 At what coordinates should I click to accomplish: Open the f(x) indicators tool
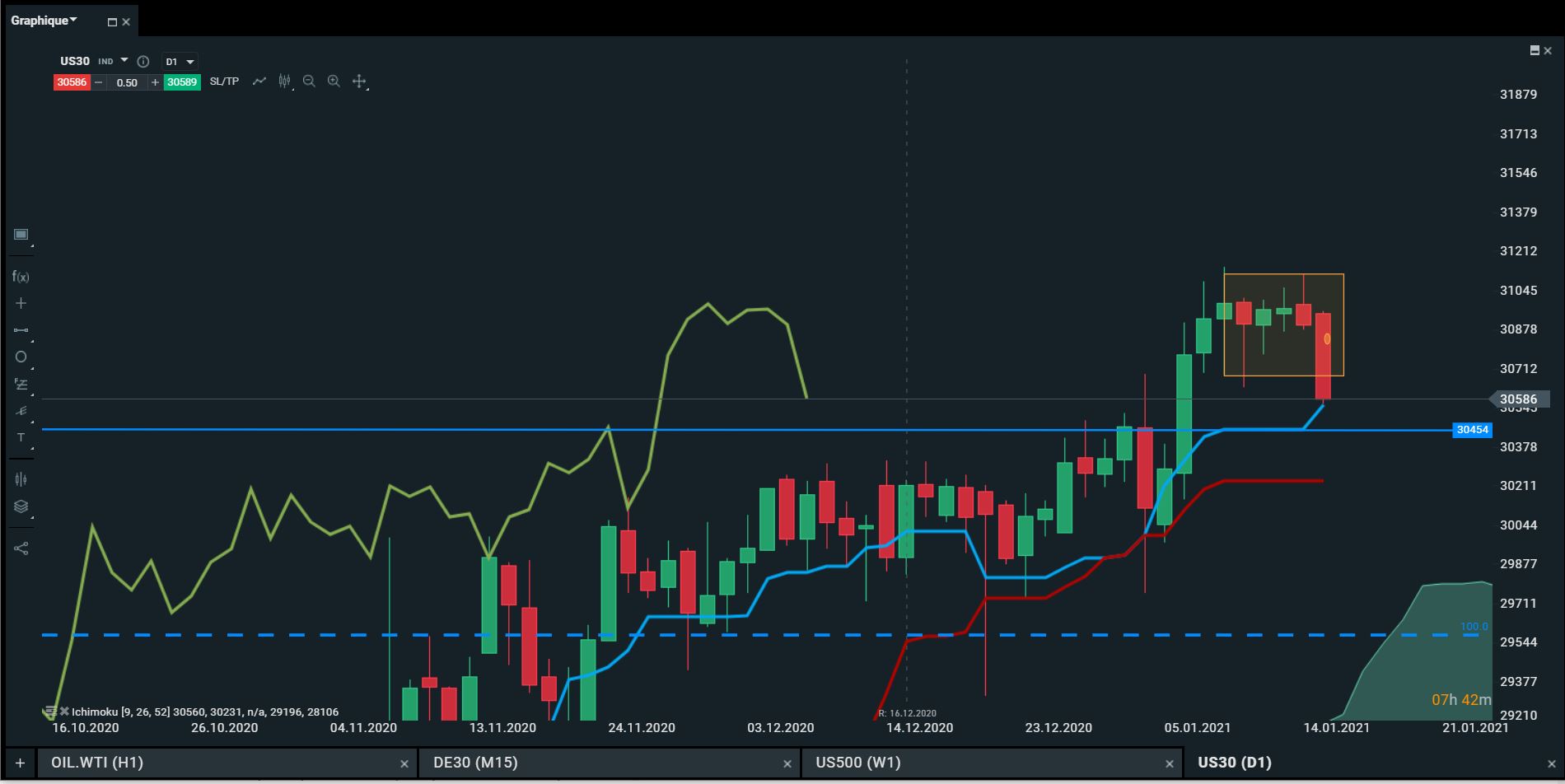pyautogui.click(x=21, y=277)
